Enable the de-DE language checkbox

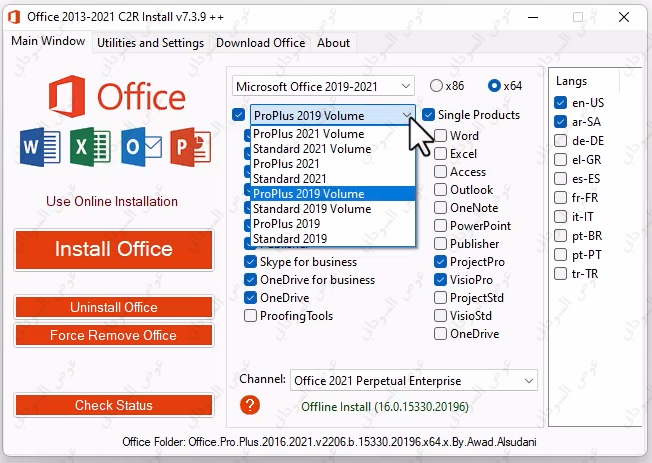561,141
